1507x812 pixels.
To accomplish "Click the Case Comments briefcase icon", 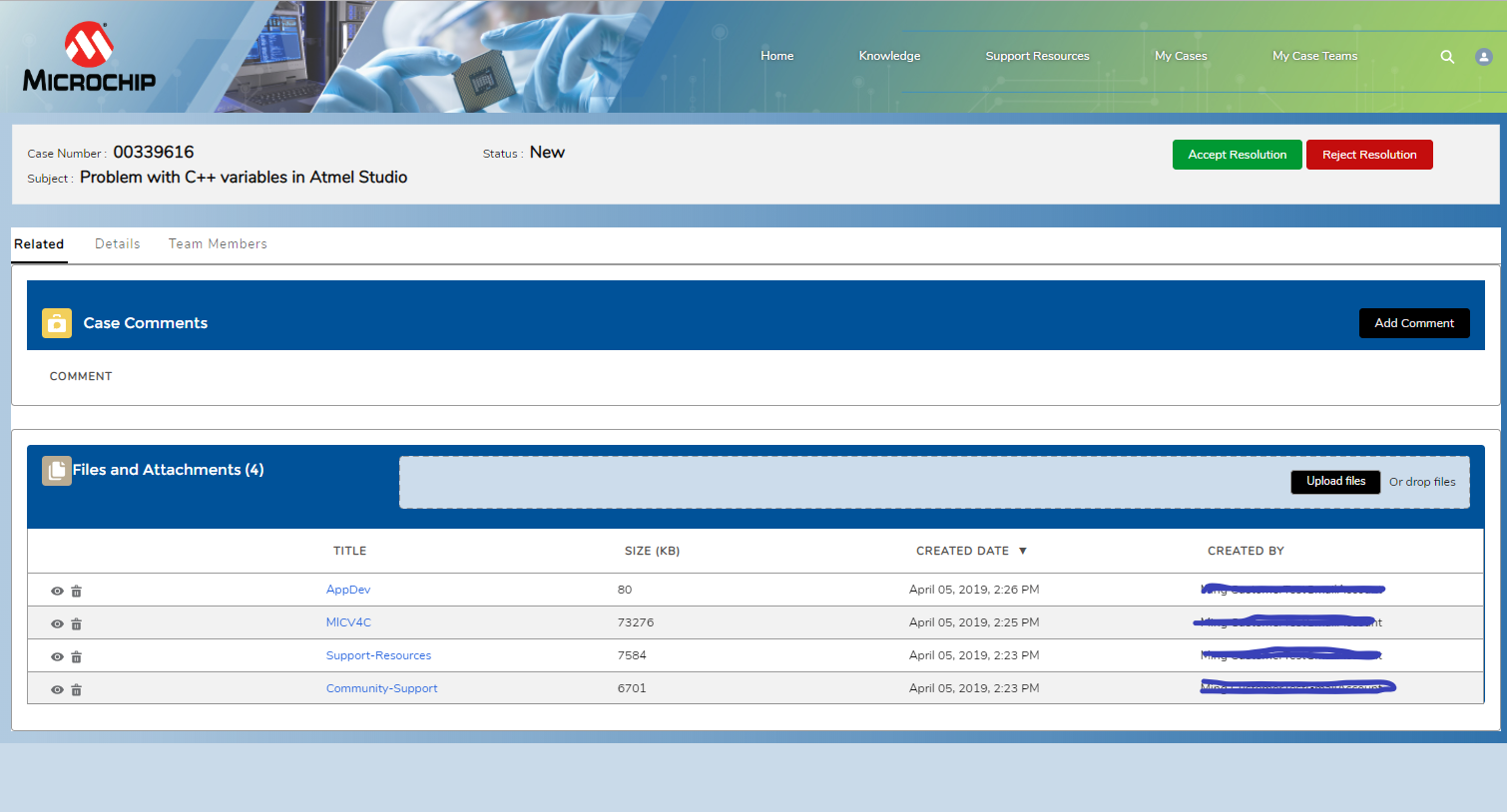I will (57, 323).
